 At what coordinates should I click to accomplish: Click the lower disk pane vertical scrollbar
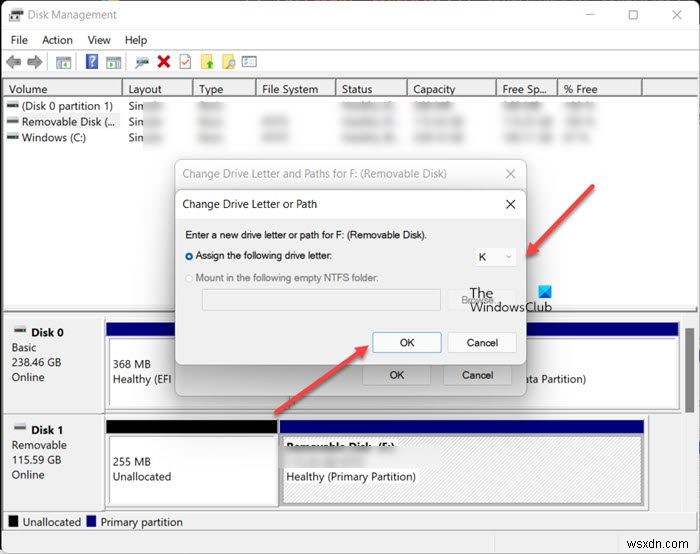(689, 370)
